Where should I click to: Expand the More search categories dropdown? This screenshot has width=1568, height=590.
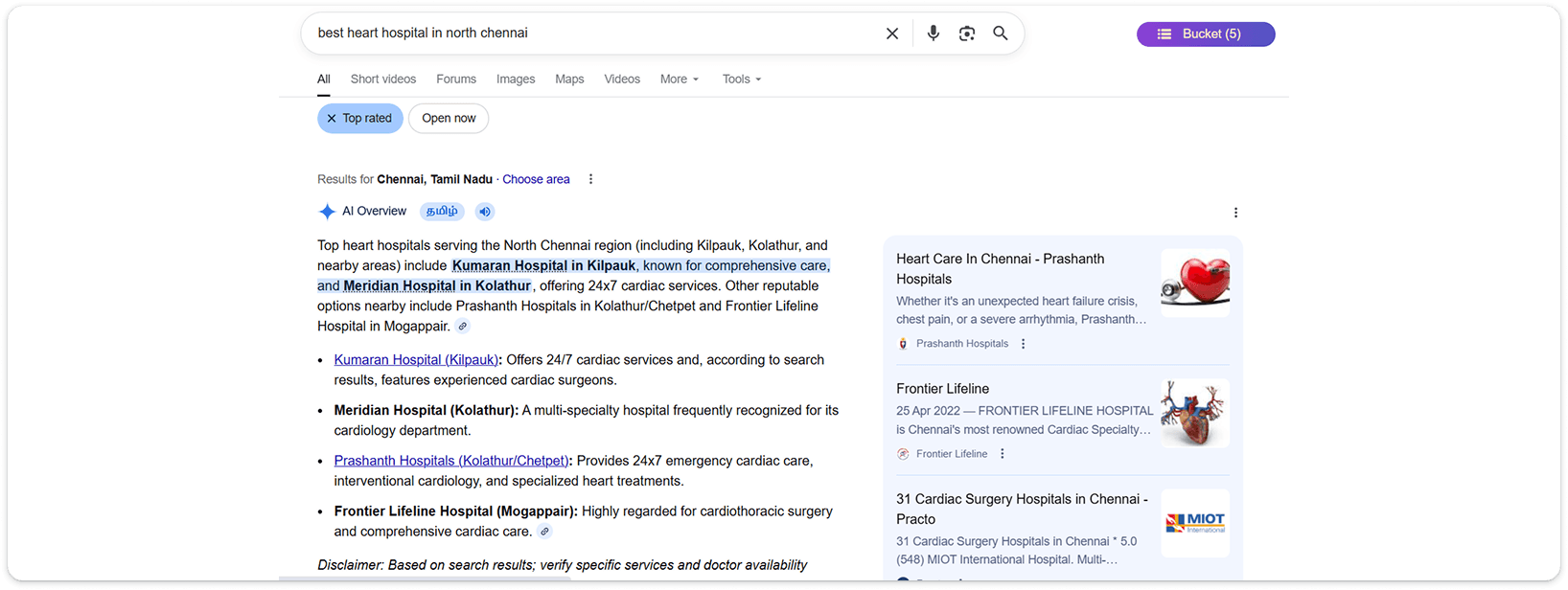[679, 79]
